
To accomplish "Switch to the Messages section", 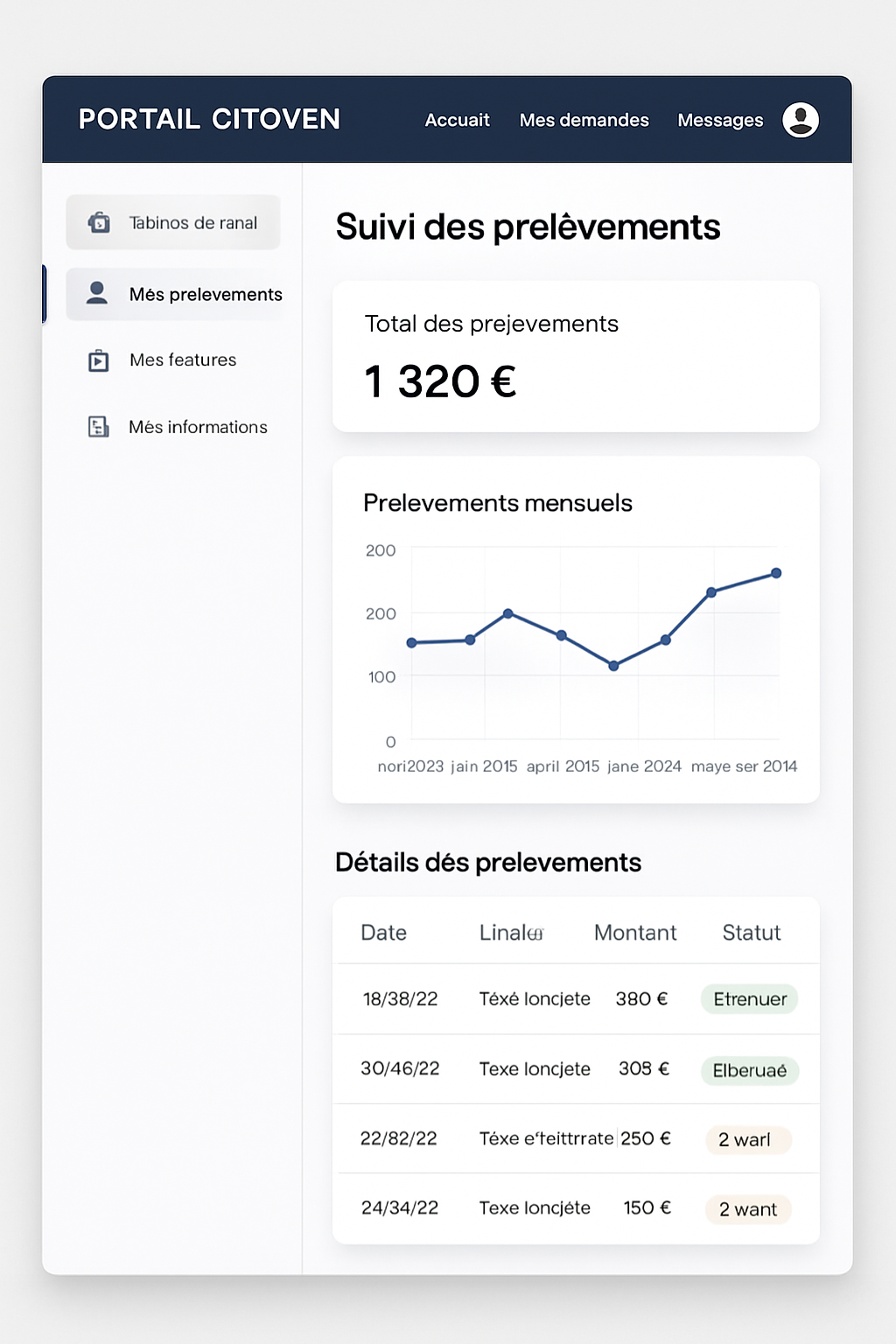I will 720,120.
